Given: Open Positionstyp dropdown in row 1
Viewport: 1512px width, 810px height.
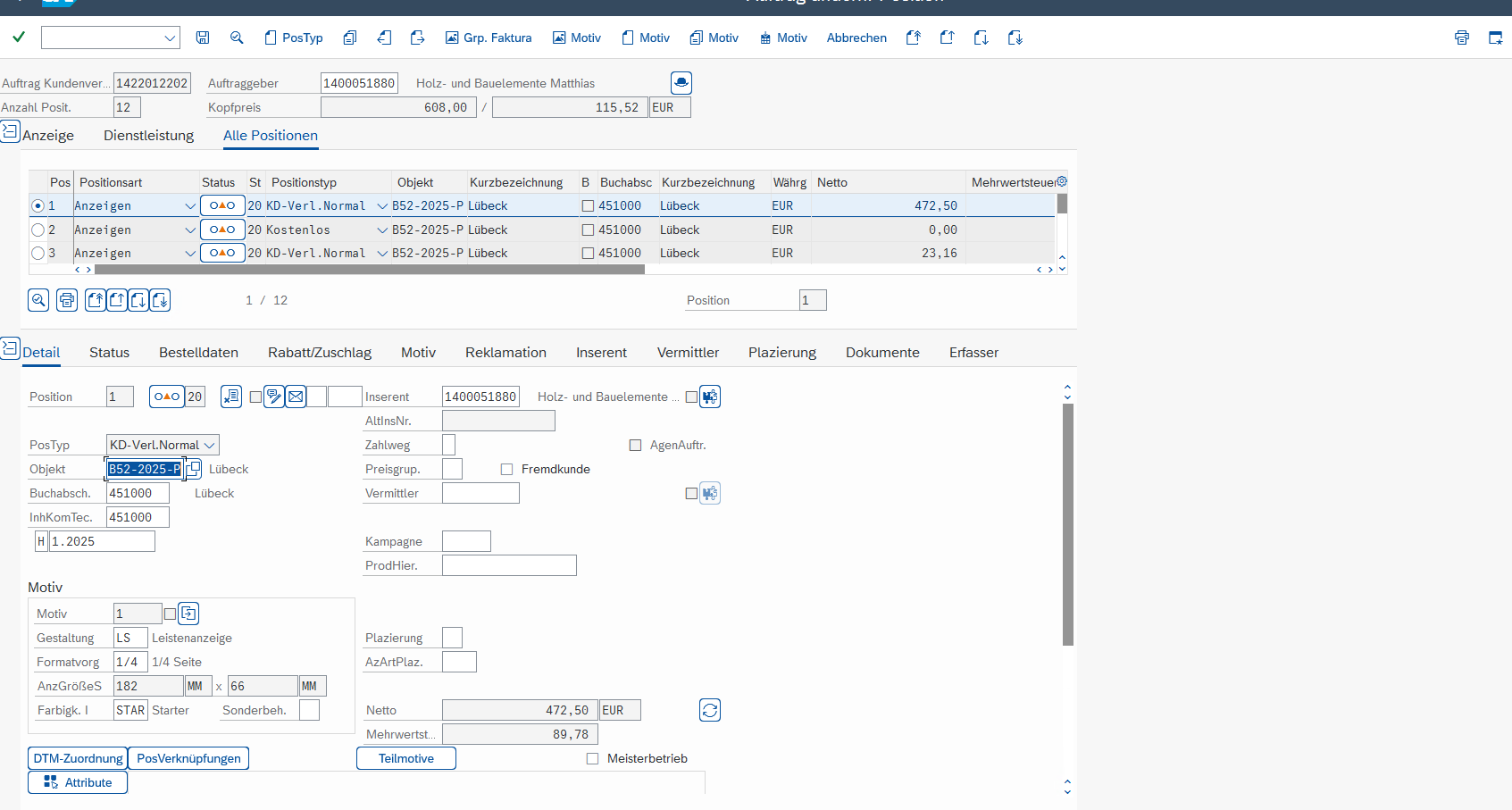Looking at the screenshot, I should click(383, 205).
